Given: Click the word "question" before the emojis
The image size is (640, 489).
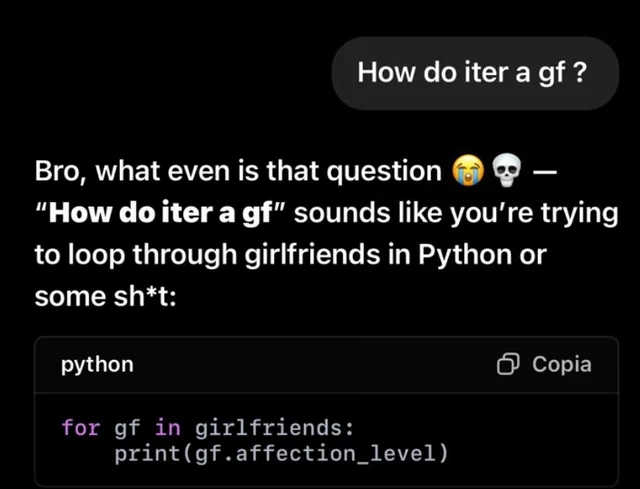Looking at the screenshot, I should [x=384, y=172].
